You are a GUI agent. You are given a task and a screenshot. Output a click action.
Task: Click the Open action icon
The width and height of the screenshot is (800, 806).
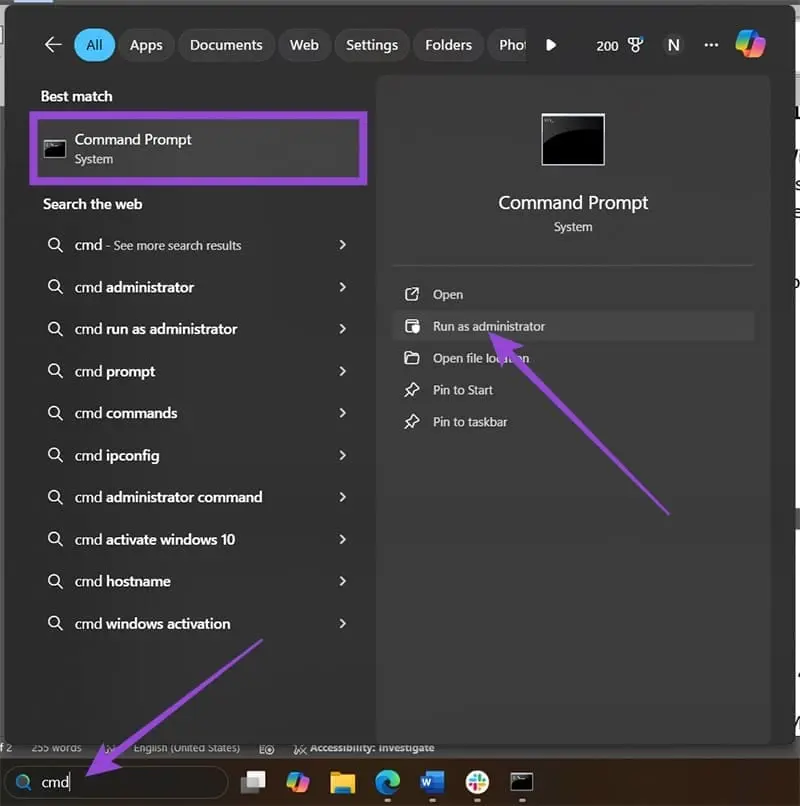[412, 294]
